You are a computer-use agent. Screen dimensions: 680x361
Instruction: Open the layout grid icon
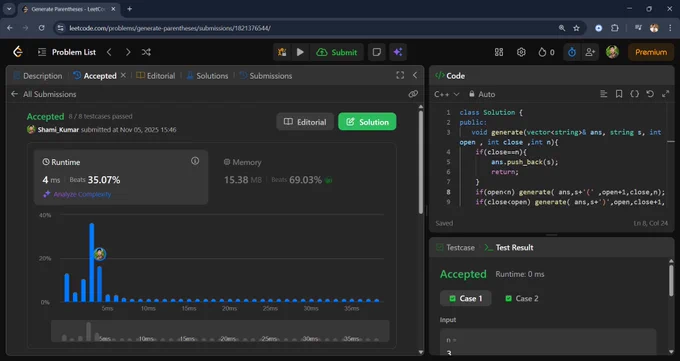499,52
